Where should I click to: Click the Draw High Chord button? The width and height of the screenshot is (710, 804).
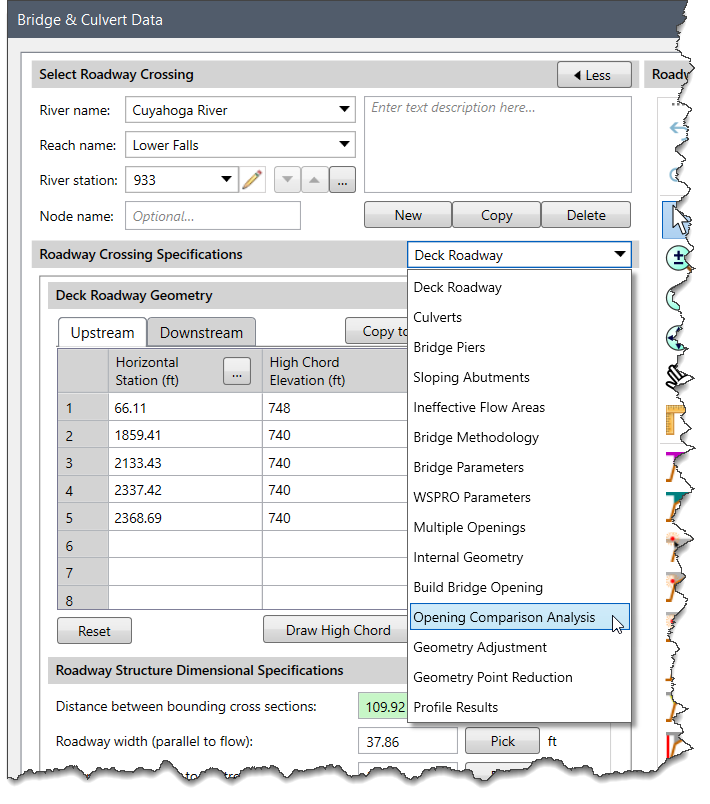pyautogui.click(x=337, y=630)
